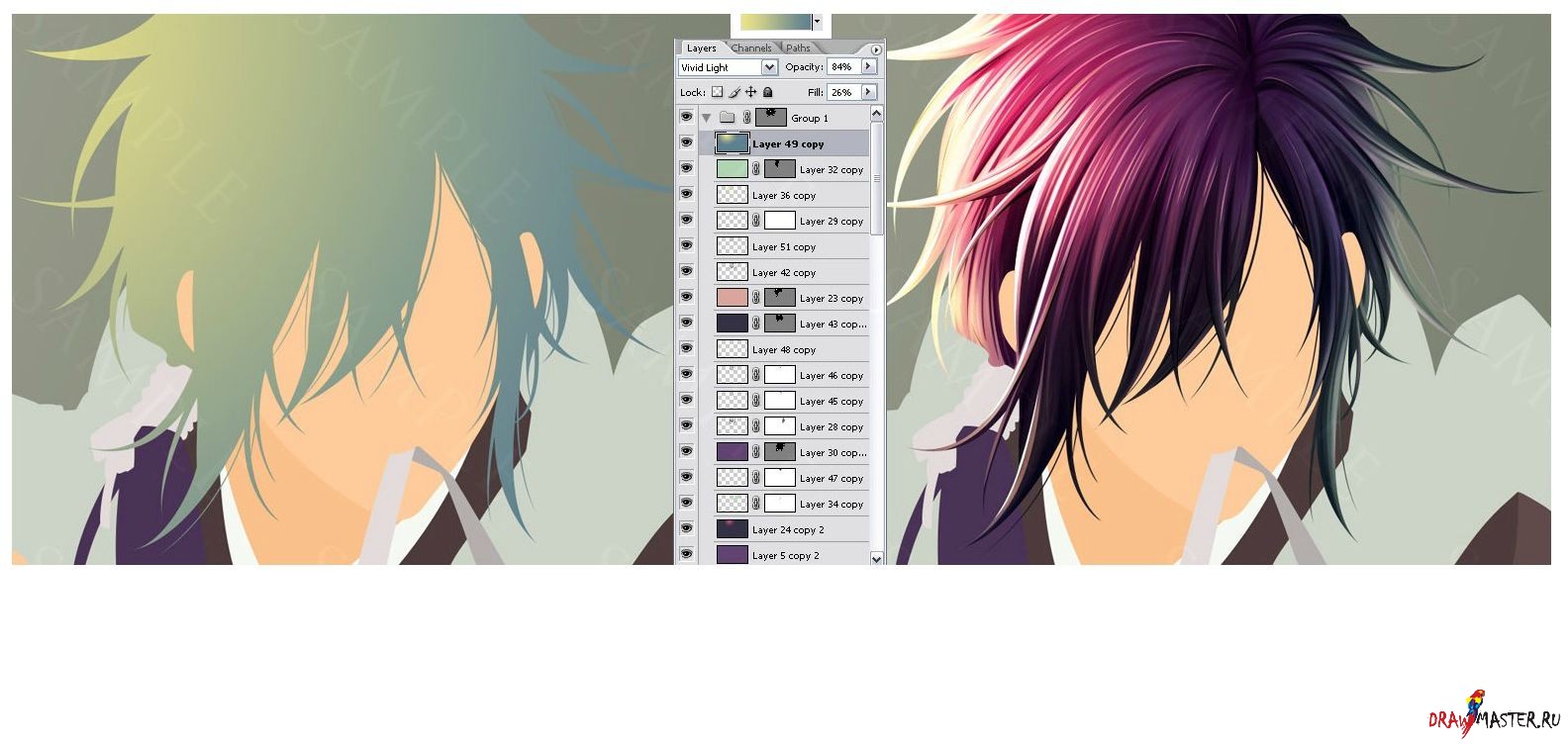Select 'Layer 5 copy 2' name text
Image resolution: width=1568 pixels, height=746 pixels.
tap(786, 556)
